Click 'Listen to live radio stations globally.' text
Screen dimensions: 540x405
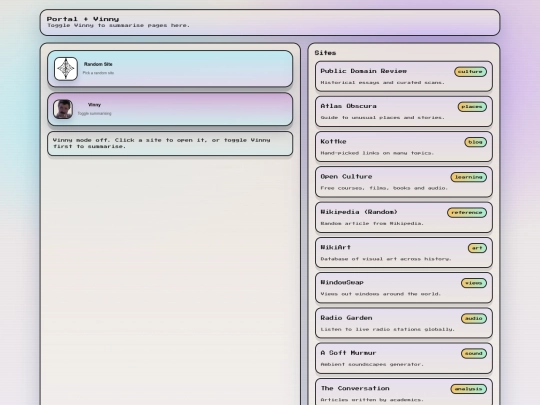click(388, 330)
